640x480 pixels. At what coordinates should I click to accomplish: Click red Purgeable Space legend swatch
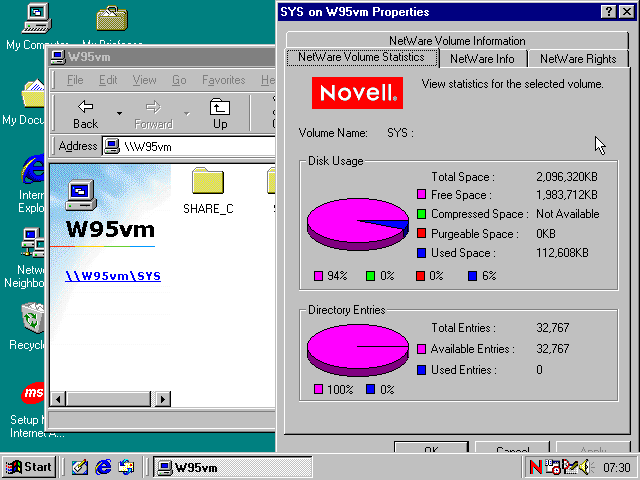[x=421, y=233]
